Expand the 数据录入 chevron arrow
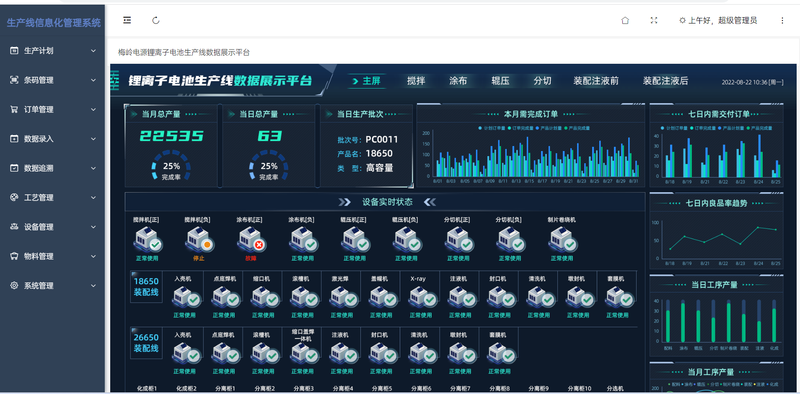 click(x=93, y=139)
